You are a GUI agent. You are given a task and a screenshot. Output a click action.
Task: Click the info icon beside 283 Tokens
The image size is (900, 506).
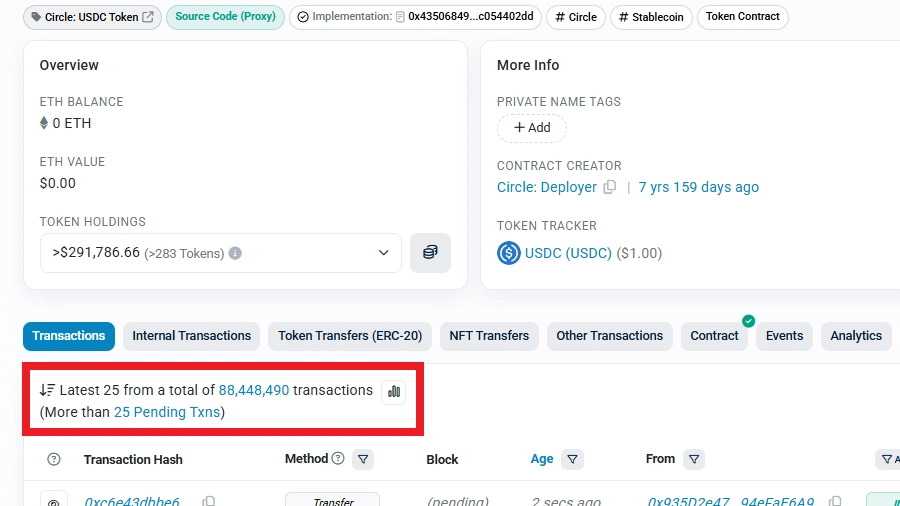click(x=235, y=253)
